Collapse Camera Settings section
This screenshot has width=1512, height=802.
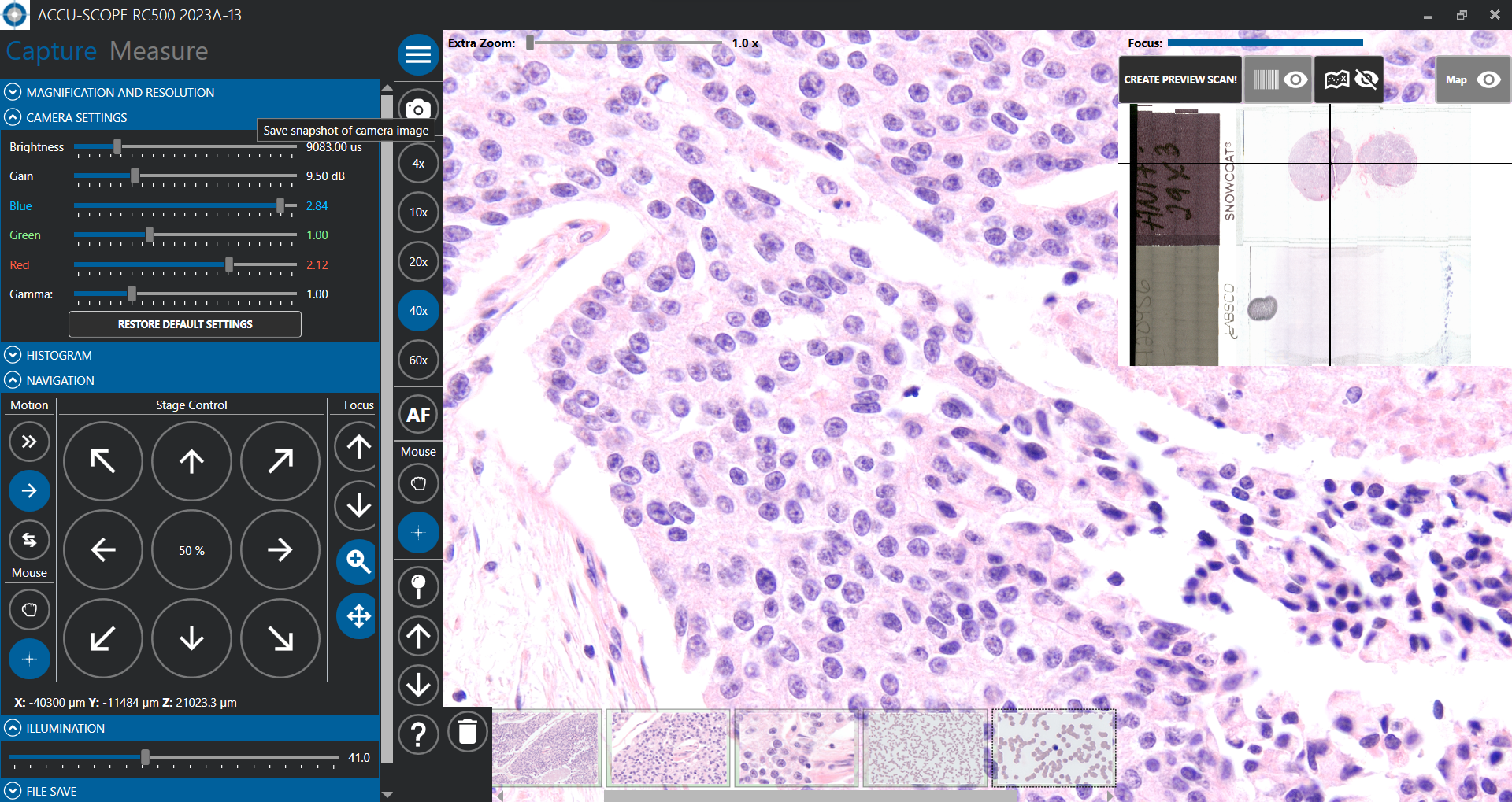pyautogui.click(x=190, y=117)
